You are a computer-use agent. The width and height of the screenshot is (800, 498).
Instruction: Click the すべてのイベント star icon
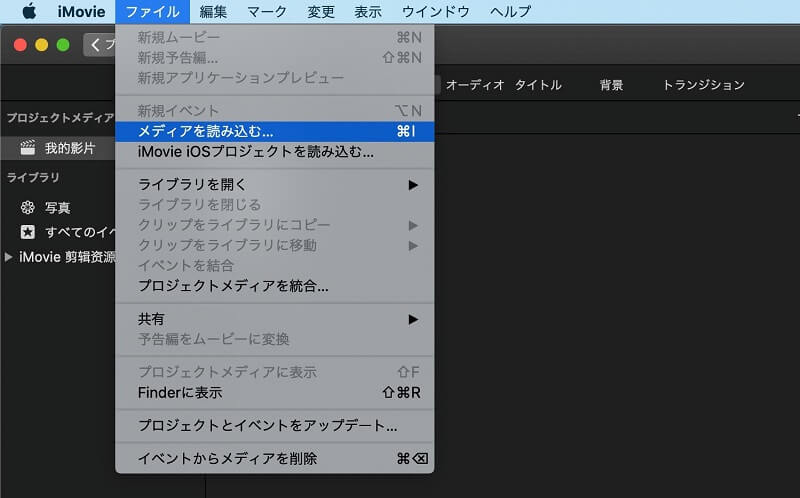tap(28, 232)
